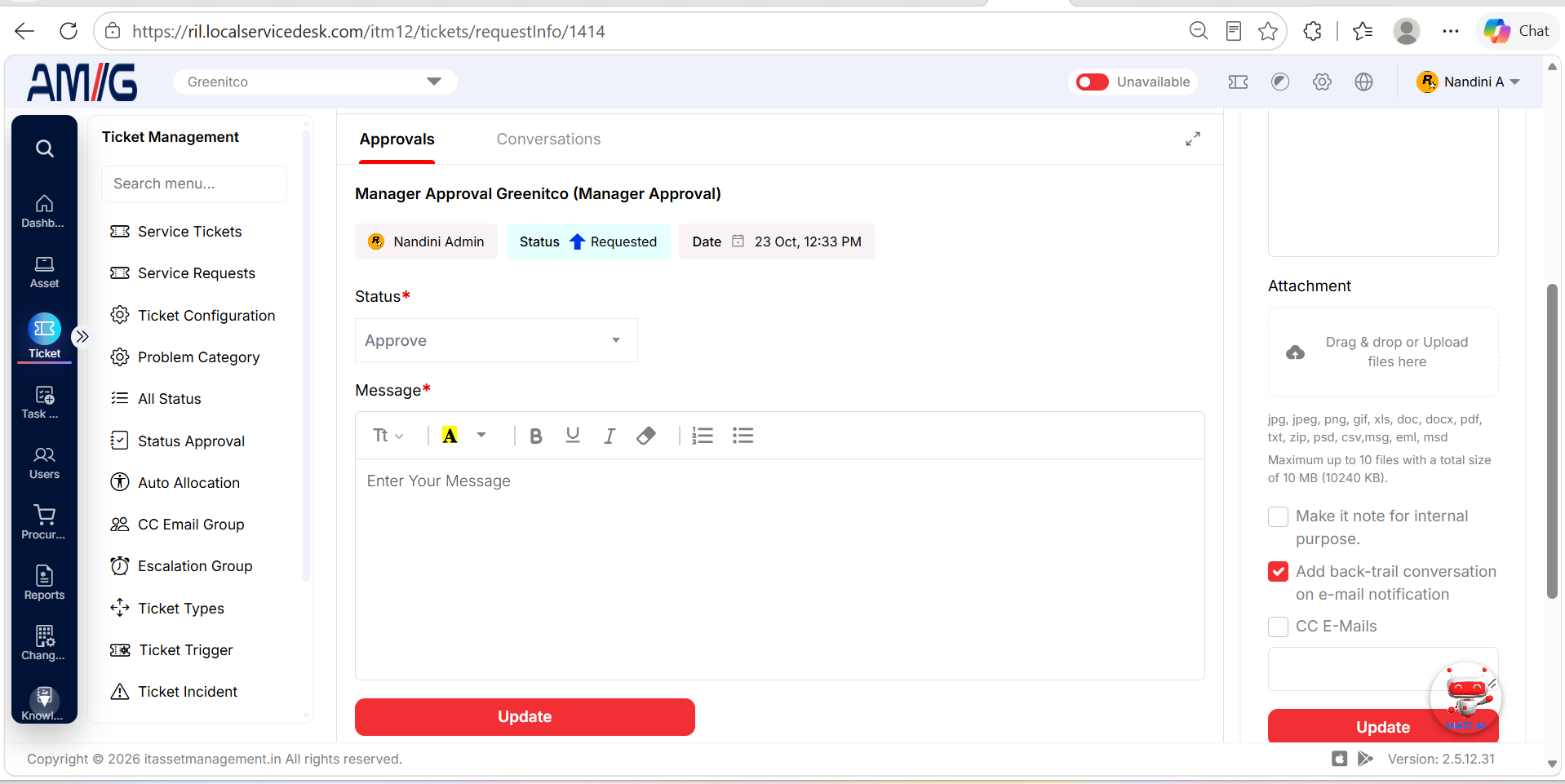Open the Users module

(x=44, y=463)
